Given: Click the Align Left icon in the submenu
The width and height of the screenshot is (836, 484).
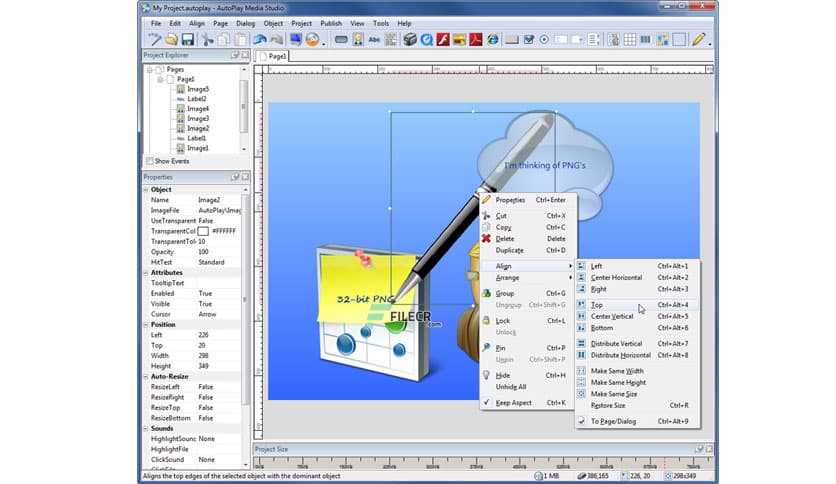Looking at the screenshot, I should 581,266.
